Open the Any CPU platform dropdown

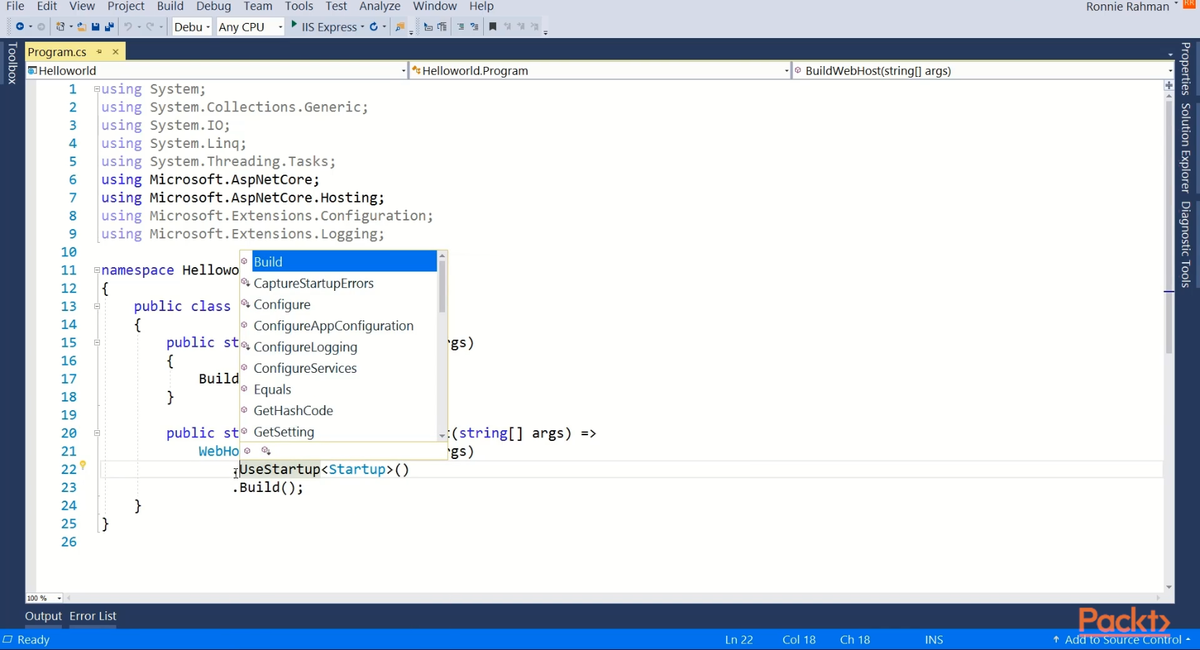[249, 27]
